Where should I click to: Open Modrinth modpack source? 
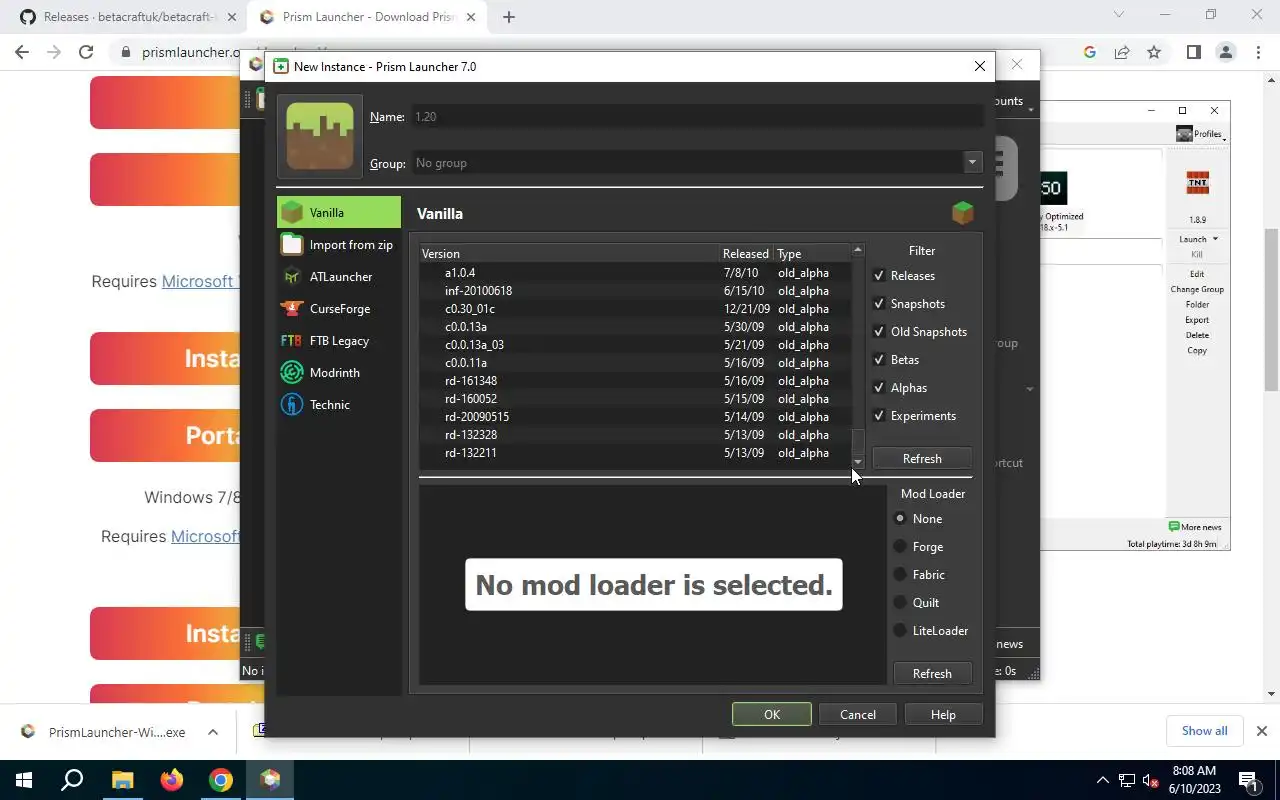[x=339, y=372]
